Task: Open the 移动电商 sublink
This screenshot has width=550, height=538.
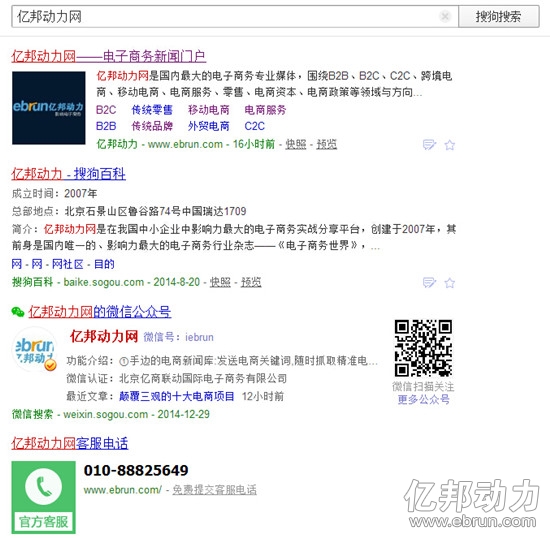Action: tap(209, 110)
